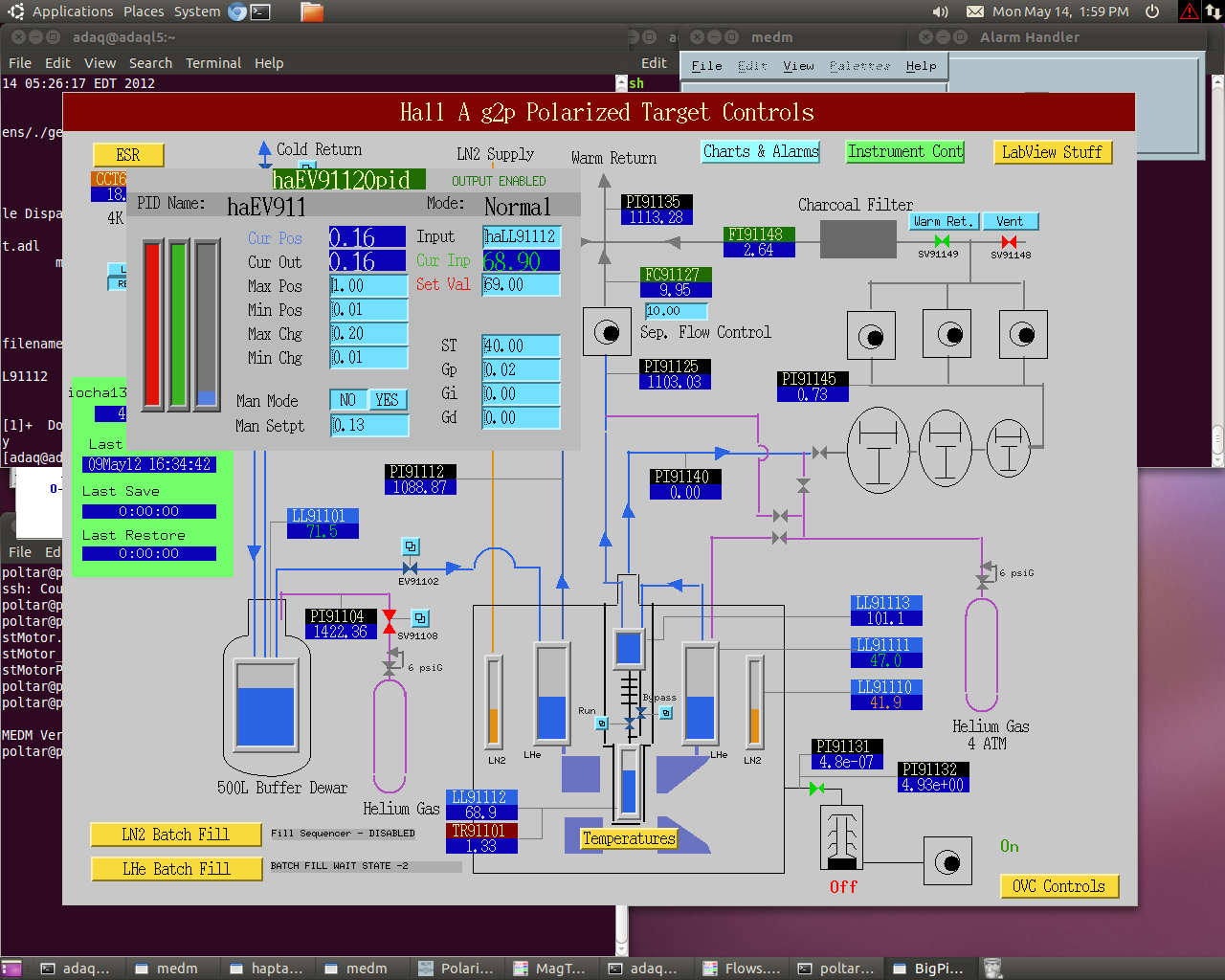Open Charts & Alarms display menu
This screenshot has height=980, width=1225.
(x=761, y=151)
